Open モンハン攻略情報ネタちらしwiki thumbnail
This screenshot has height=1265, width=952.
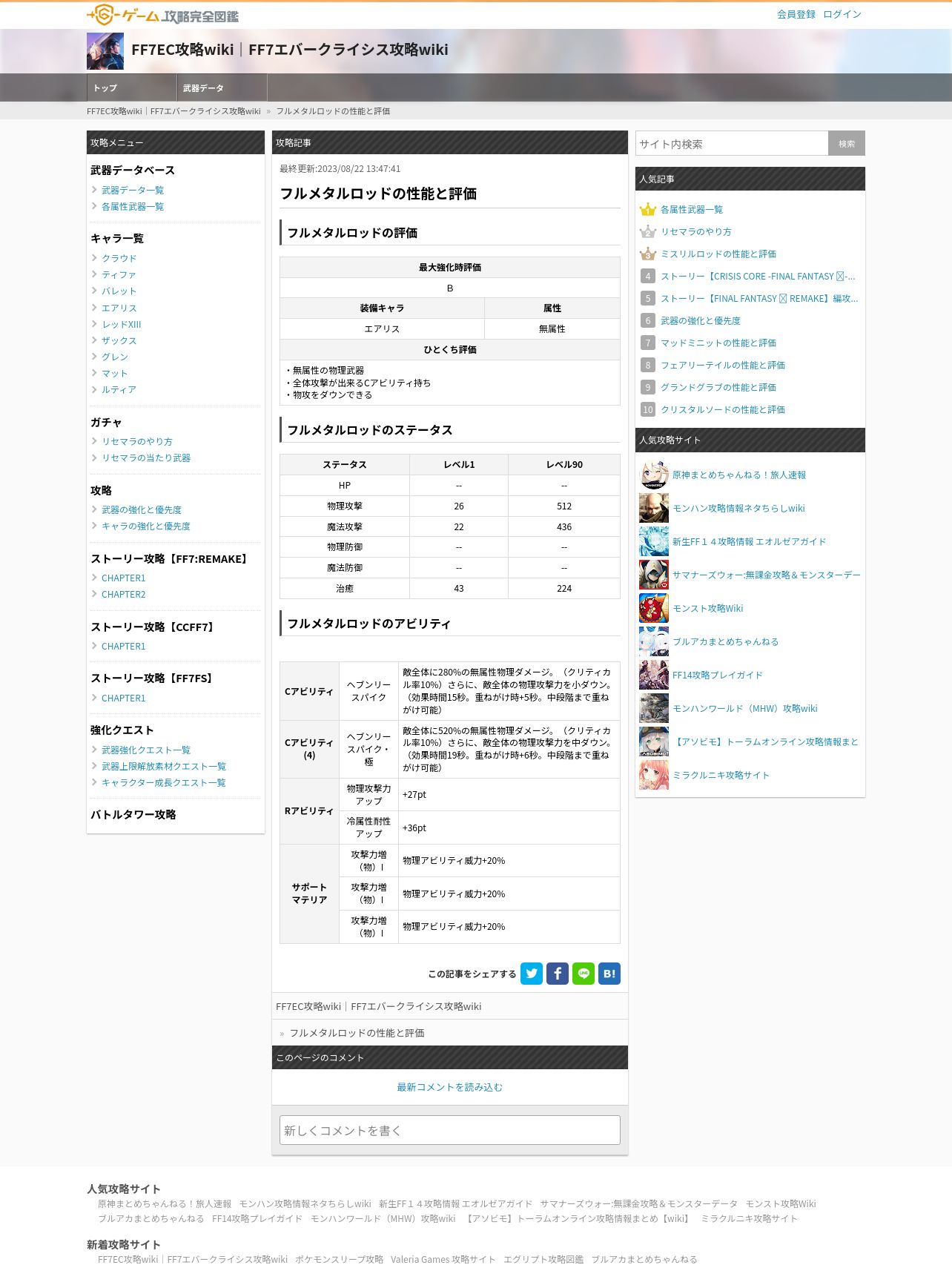click(x=654, y=509)
